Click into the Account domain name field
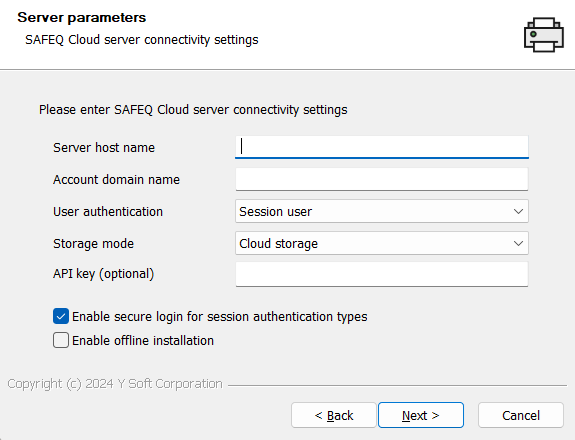Screen dimensions: 575x440 [382, 179]
